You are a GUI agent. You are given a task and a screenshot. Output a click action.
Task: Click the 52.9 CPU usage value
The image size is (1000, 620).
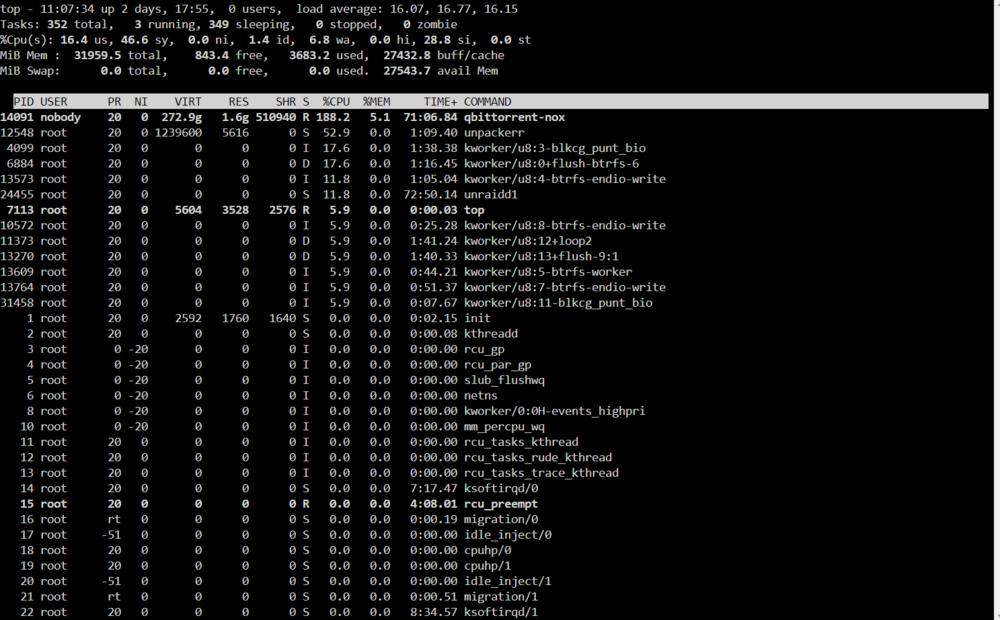(336, 133)
